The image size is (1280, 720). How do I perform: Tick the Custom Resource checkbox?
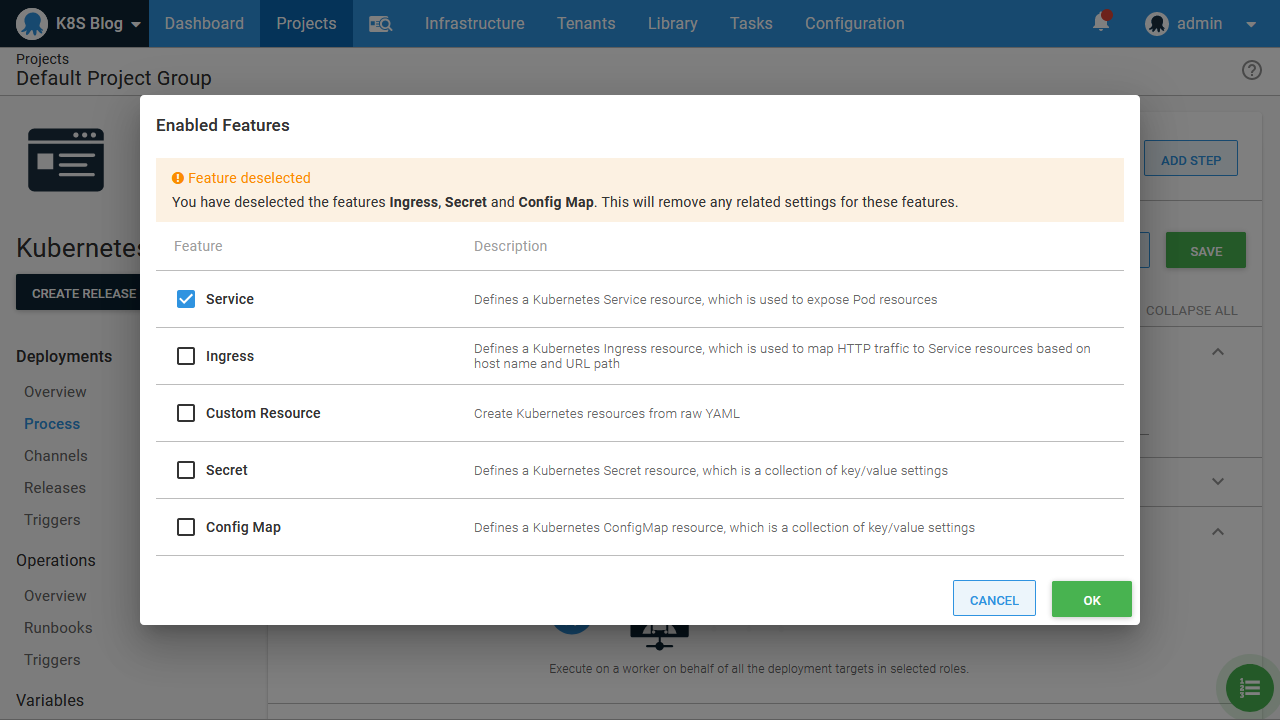click(x=186, y=413)
